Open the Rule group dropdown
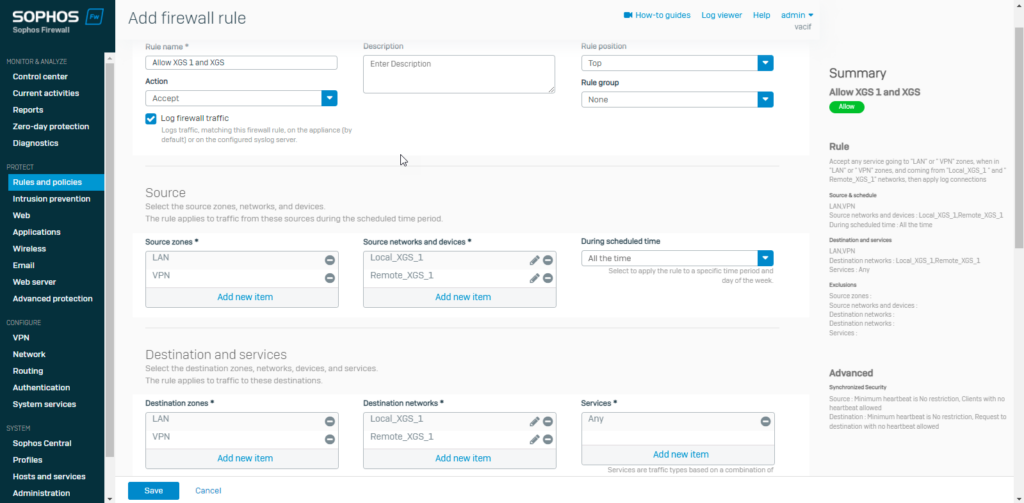Viewport: 1024px width, 503px height. tap(765, 100)
